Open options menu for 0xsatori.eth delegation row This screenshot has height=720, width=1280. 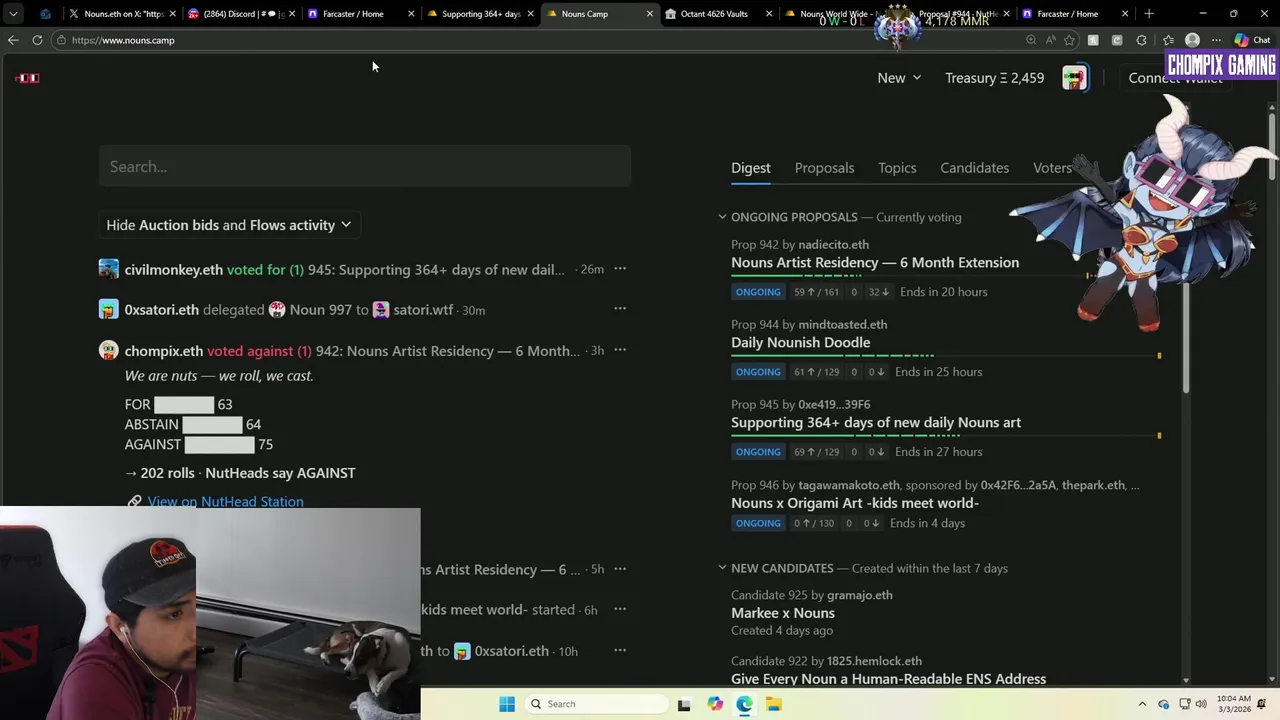[x=620, y=309]
